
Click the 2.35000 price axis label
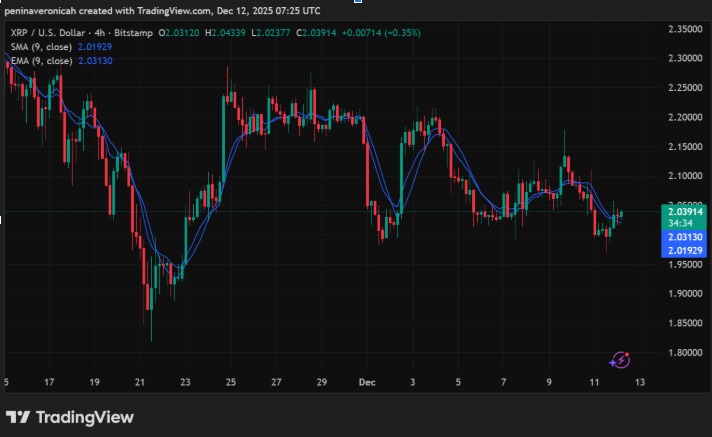[x=685, y=29]
